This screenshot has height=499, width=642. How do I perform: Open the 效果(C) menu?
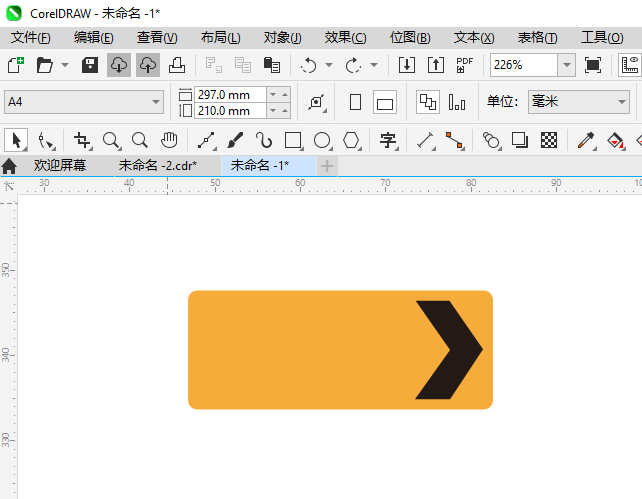click(x=346, y=38)
